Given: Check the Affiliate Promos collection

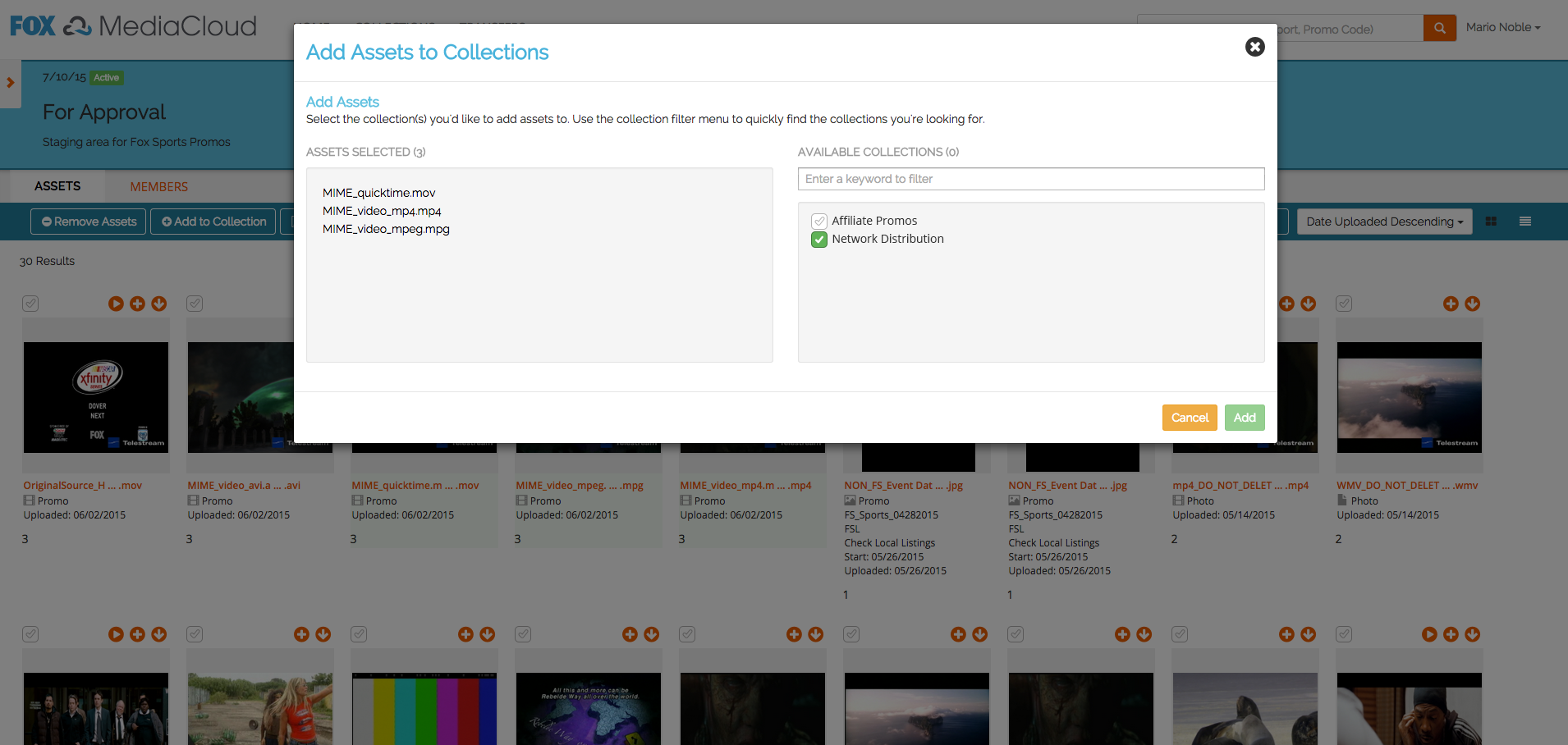Looking at the screenshot, I should point(819,222).
